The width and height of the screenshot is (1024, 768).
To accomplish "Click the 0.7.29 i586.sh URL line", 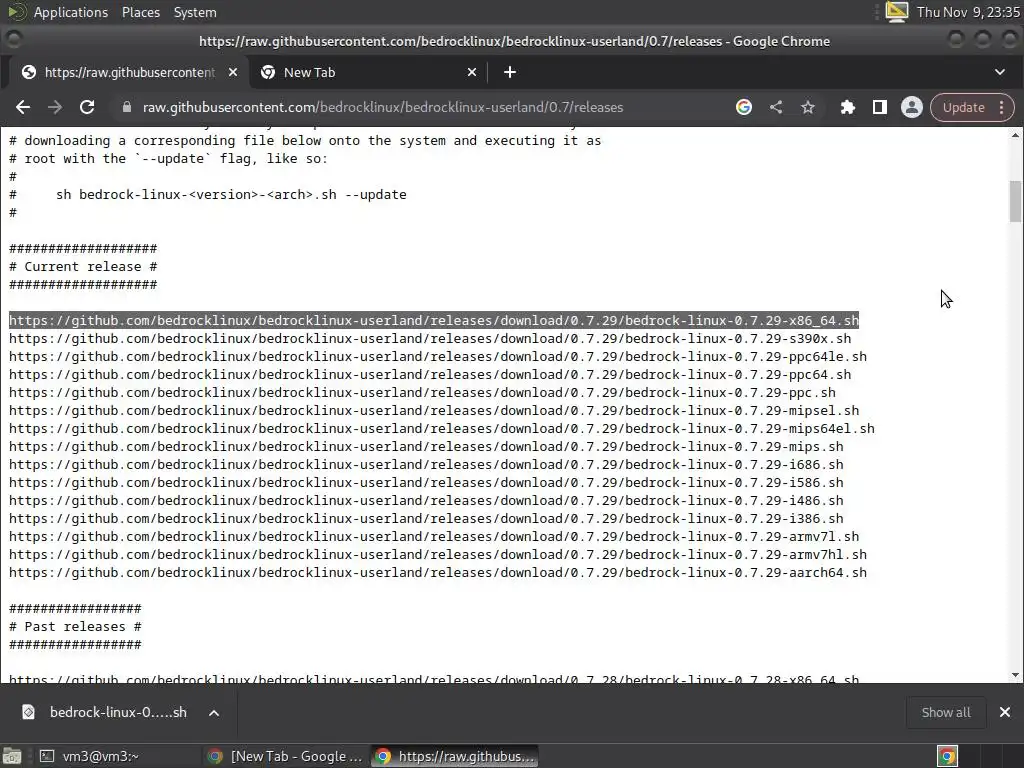I will pyautogui.click(x=426, y=483).
